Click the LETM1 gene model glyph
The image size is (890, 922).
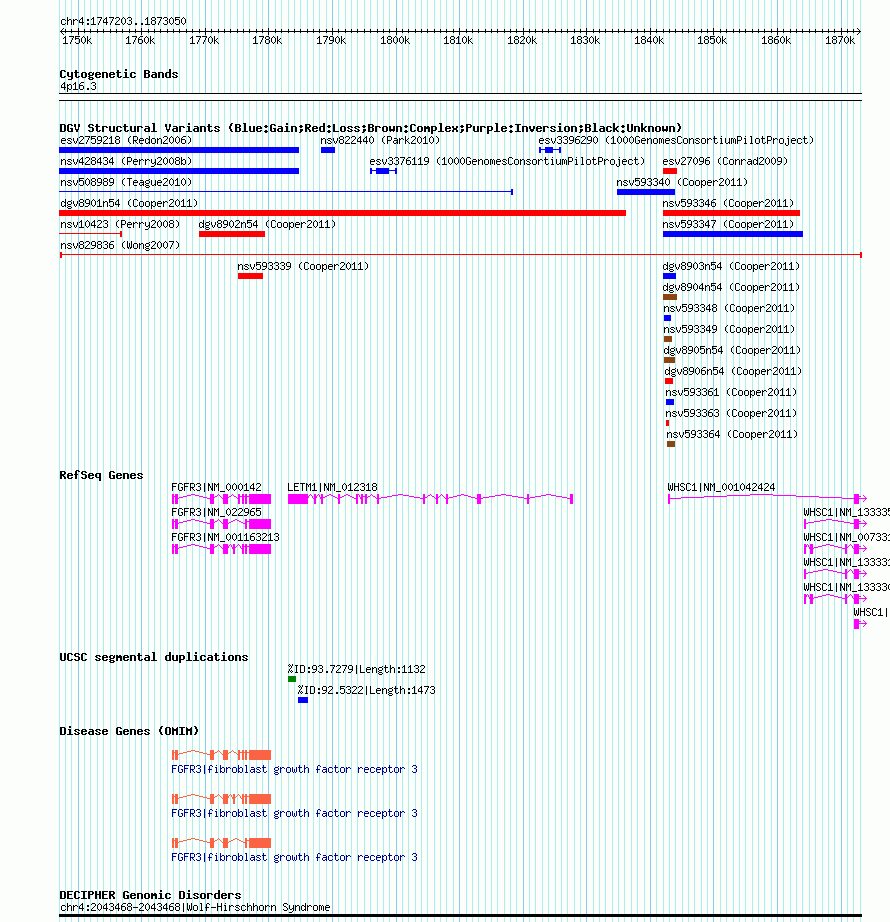(430, 499)
